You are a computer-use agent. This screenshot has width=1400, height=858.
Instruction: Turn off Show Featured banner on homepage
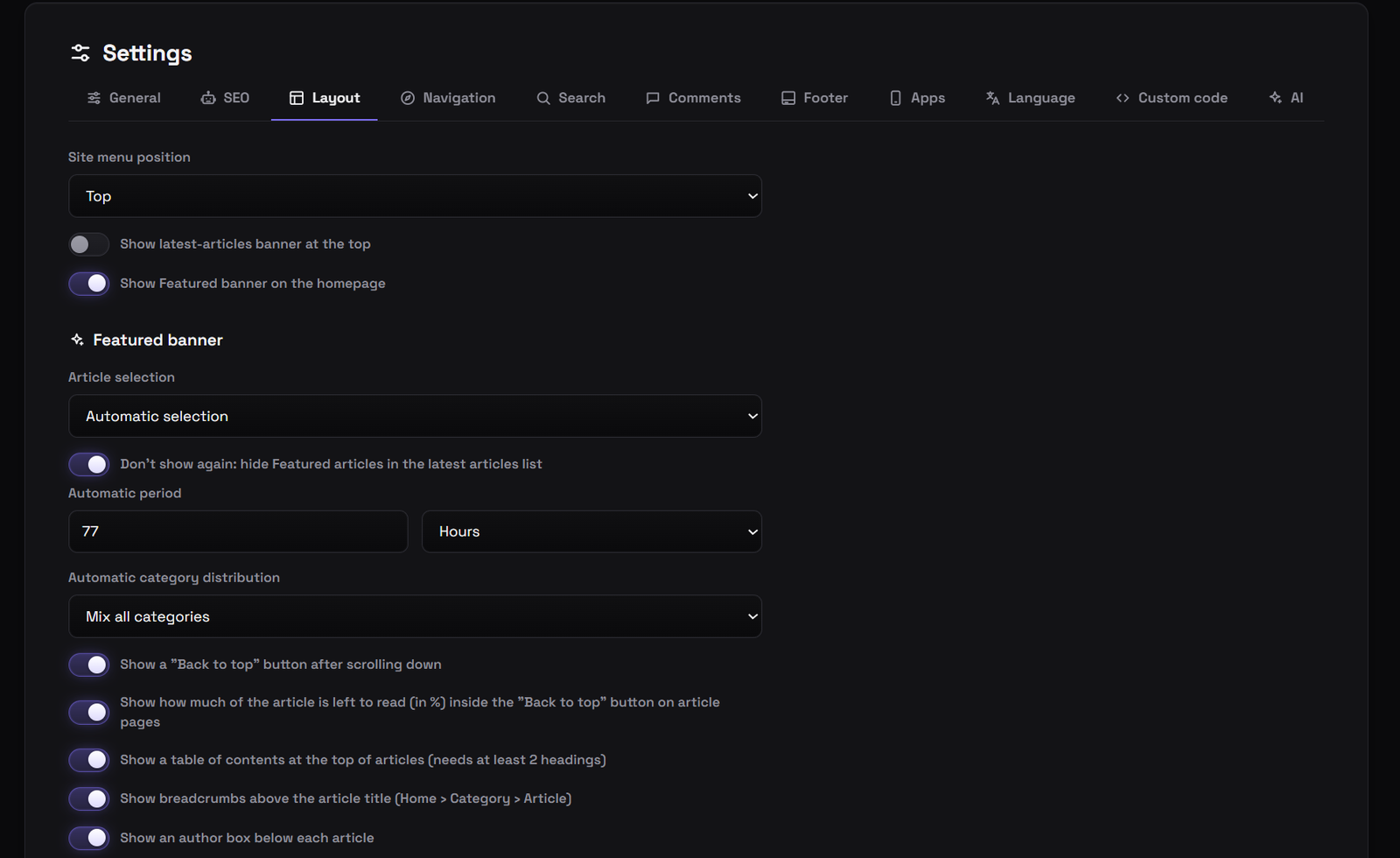[89, 284]
